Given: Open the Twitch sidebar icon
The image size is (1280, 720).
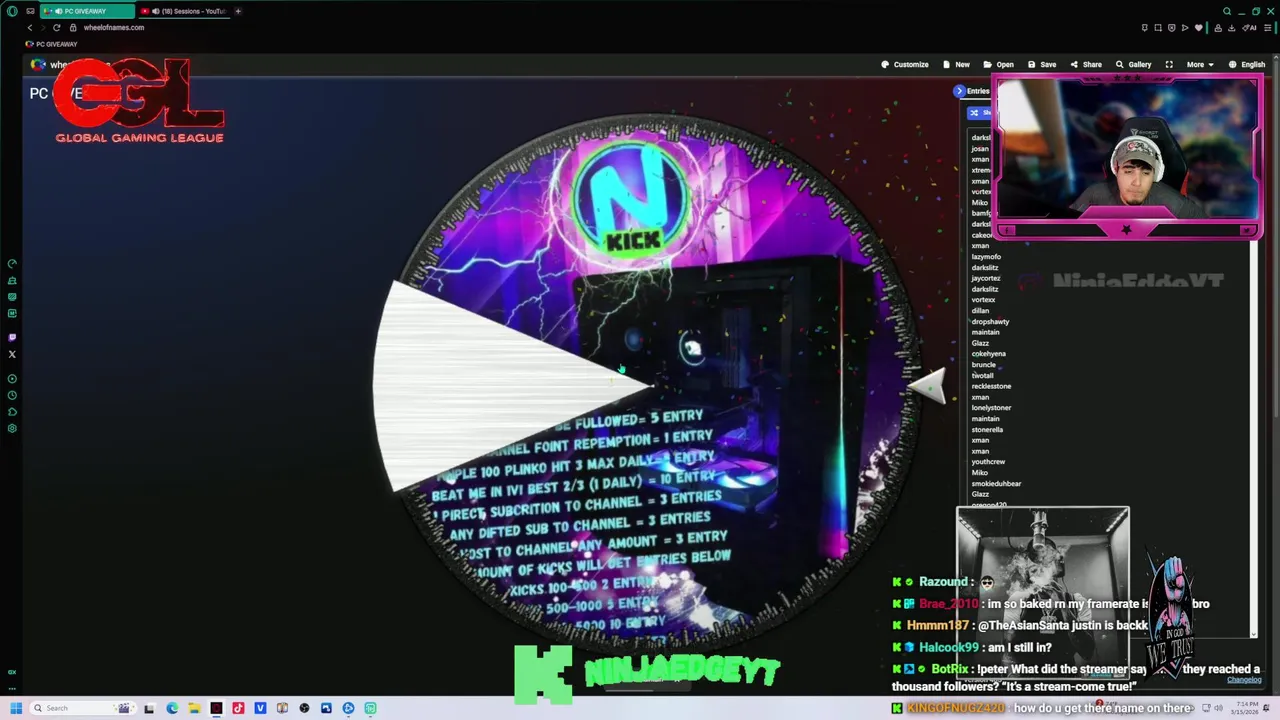Looking at the screenshot, I should [x=12, y=337].
